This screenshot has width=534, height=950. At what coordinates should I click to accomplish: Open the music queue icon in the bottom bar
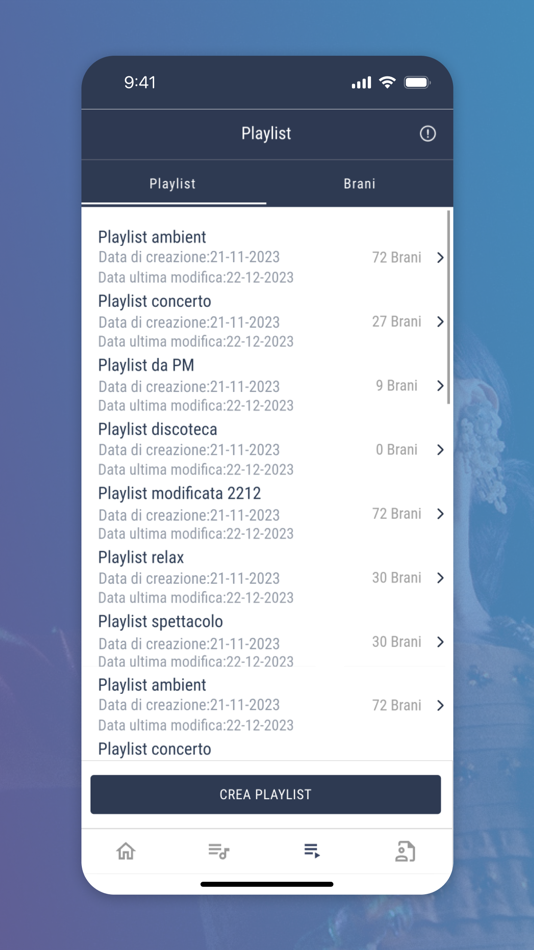[218, 851]
